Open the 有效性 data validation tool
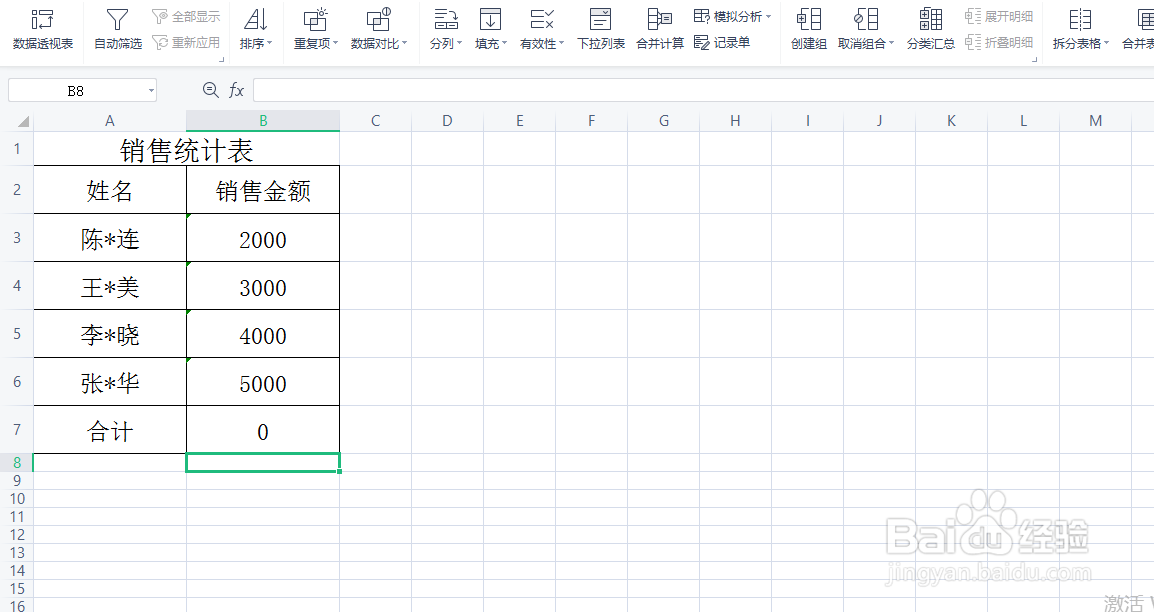The image size is (1154, 612). (542, 29)
